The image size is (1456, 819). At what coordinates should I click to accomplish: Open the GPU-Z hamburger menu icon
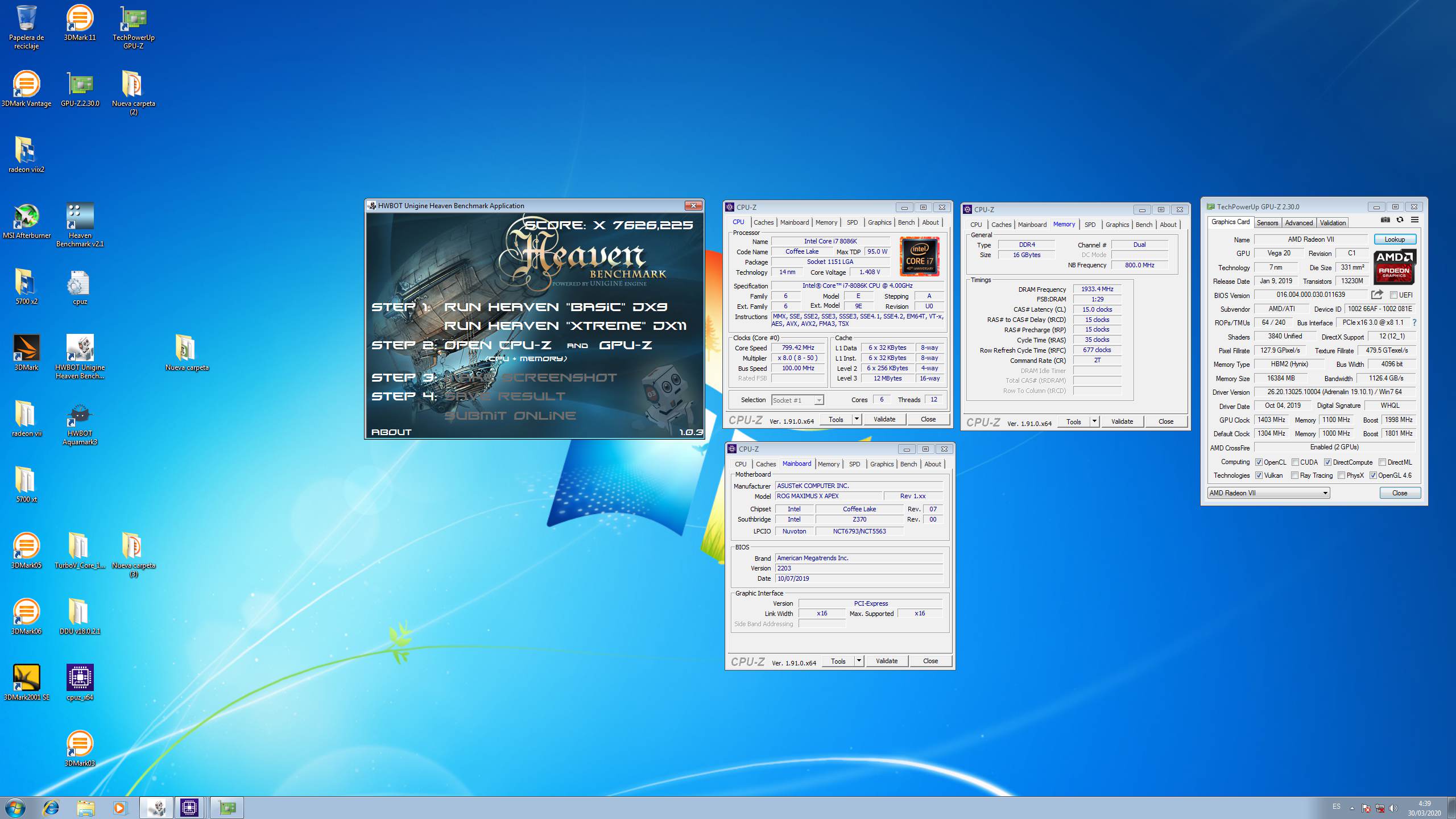pos(1414,220)
